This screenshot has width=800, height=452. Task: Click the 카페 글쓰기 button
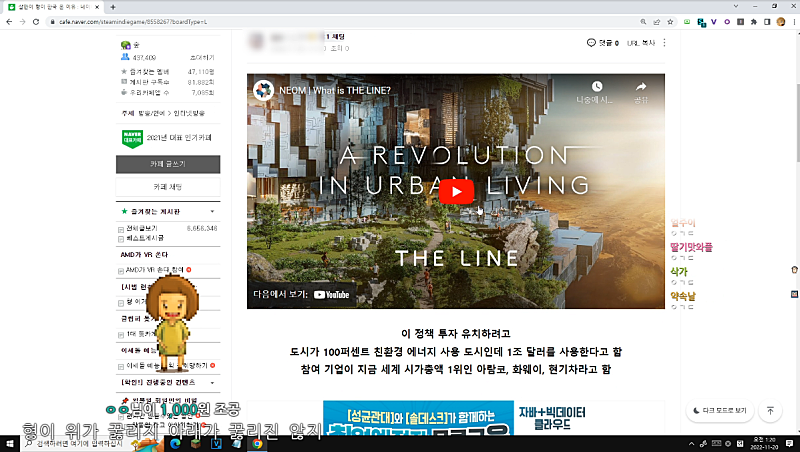168,163
